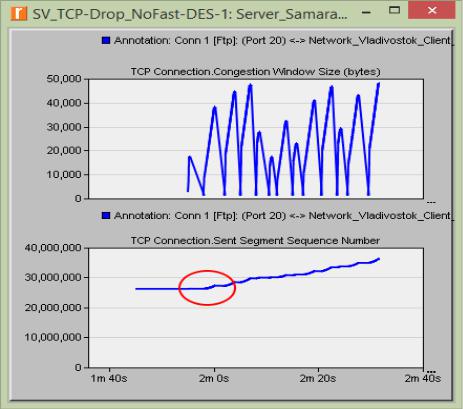463x409 pixels.
Task: Click the 10,000 y-axis label of top graph
Action: (x=64, y=175)
